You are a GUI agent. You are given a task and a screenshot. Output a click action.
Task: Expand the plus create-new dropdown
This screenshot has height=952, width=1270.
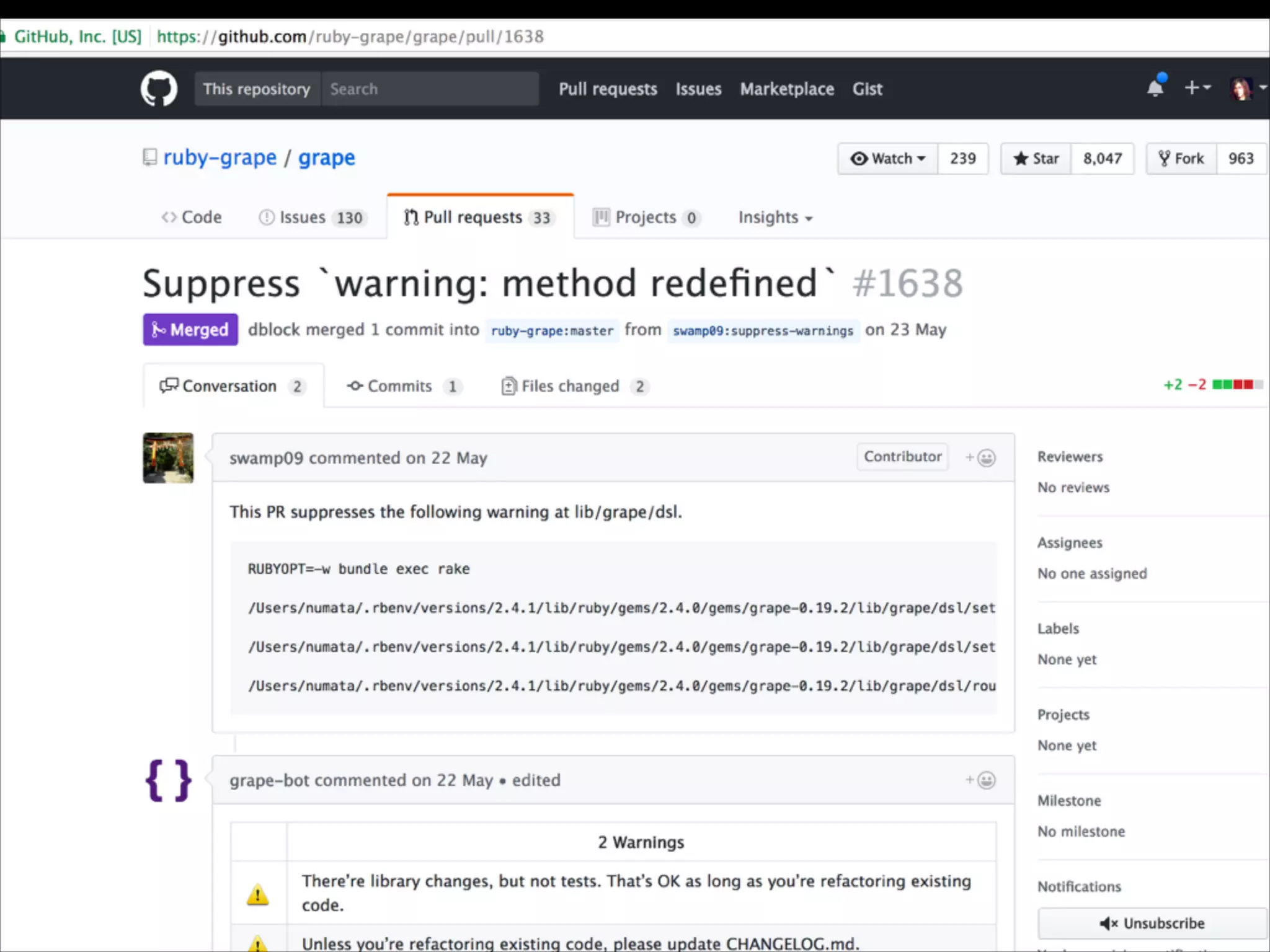1197,88
